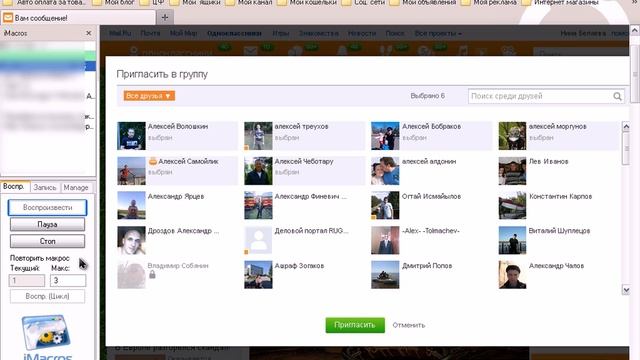Switch to the Запись tab
The width and height of the screenshot is (640, 360).
pos(44,187)
